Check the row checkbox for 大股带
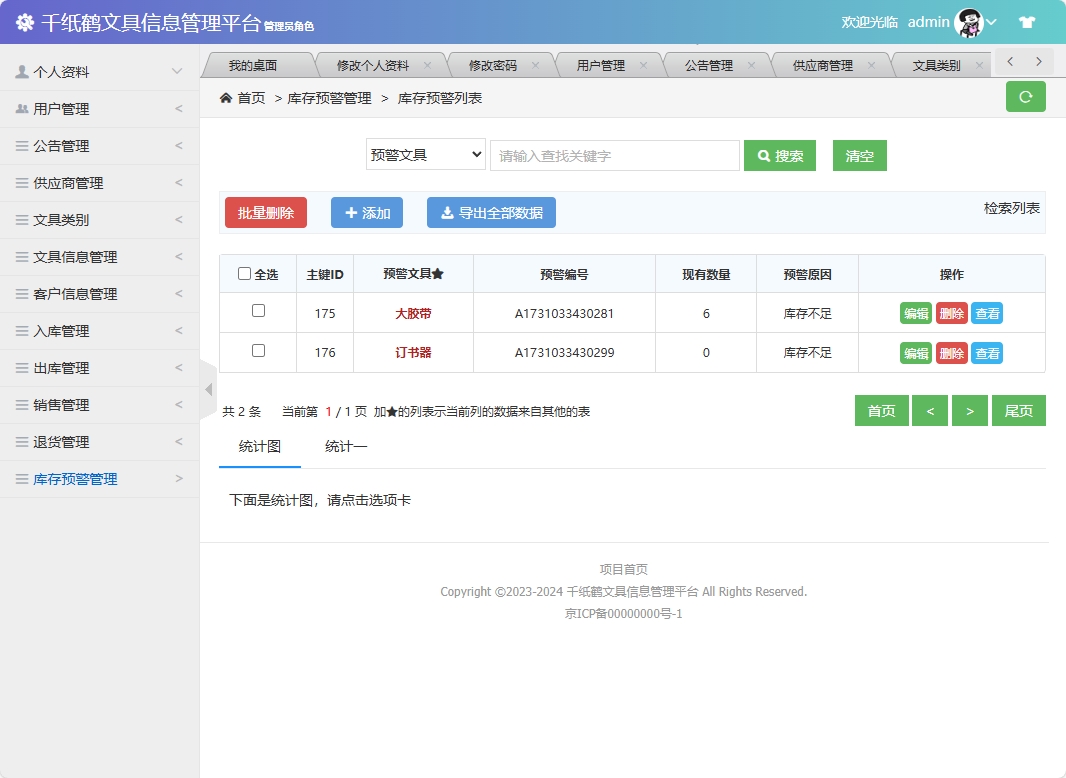The image size is (1066, 778). coord(257,312)
